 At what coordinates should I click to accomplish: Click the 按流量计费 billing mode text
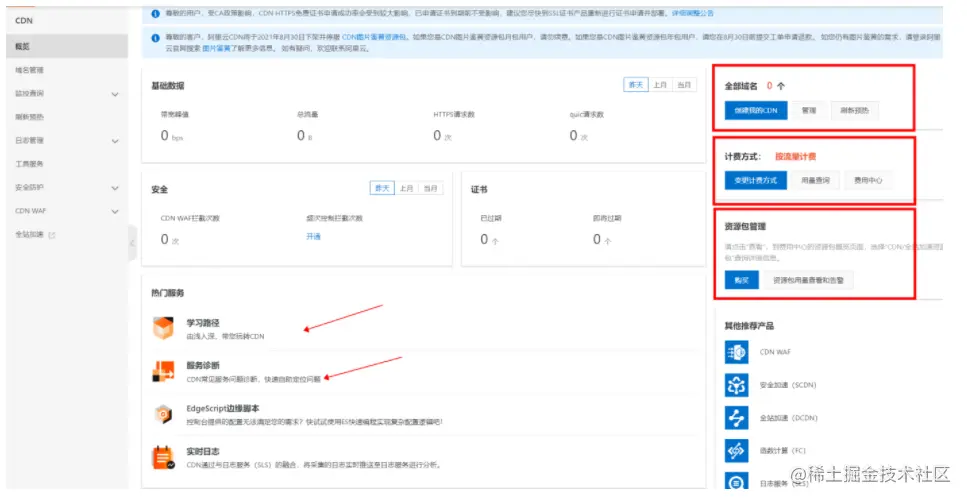[796, 157]
